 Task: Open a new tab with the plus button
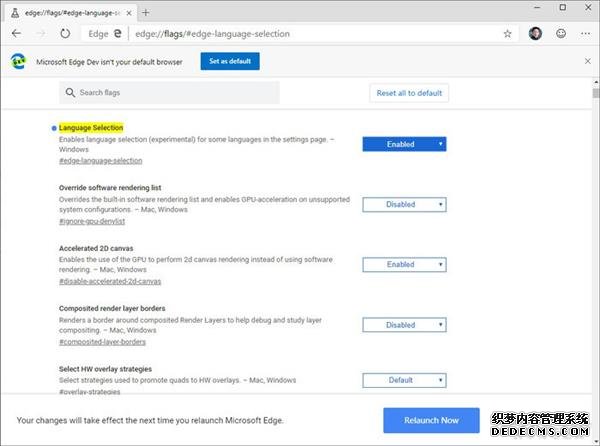145,13
